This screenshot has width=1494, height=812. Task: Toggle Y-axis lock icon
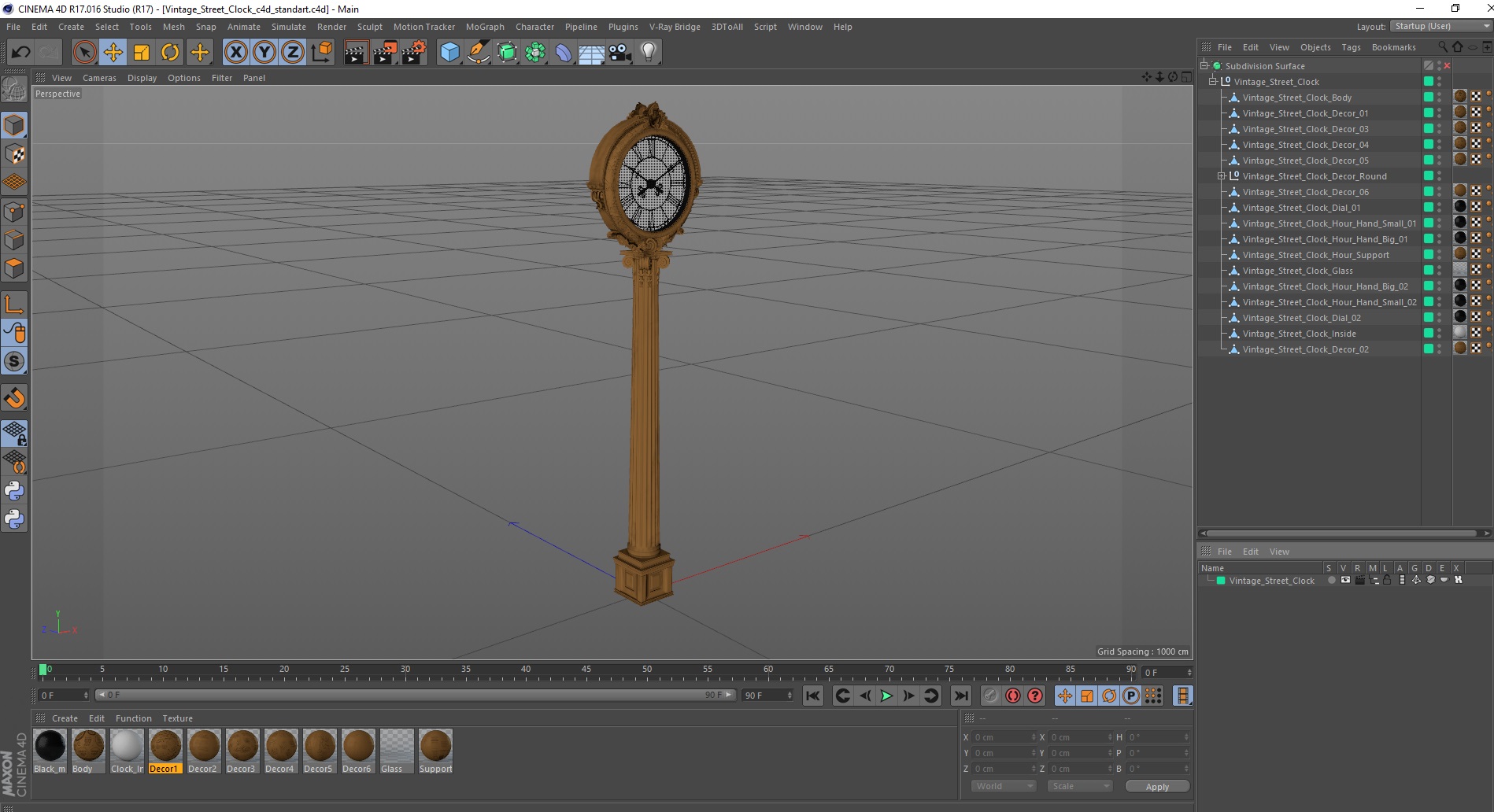(264, 53)
